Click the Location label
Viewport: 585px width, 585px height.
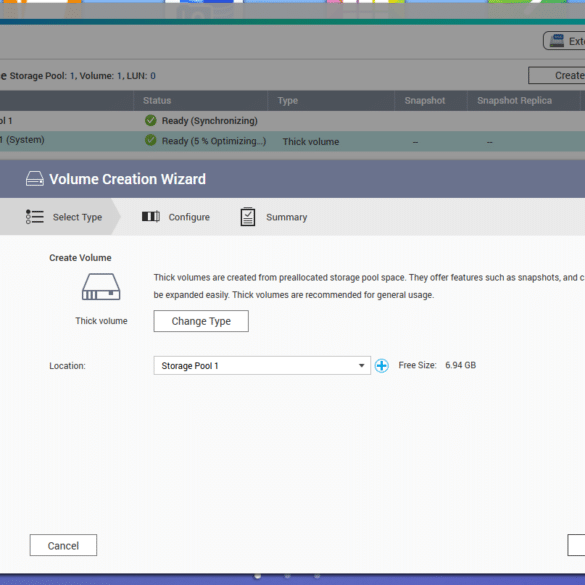tap(68, 366)
